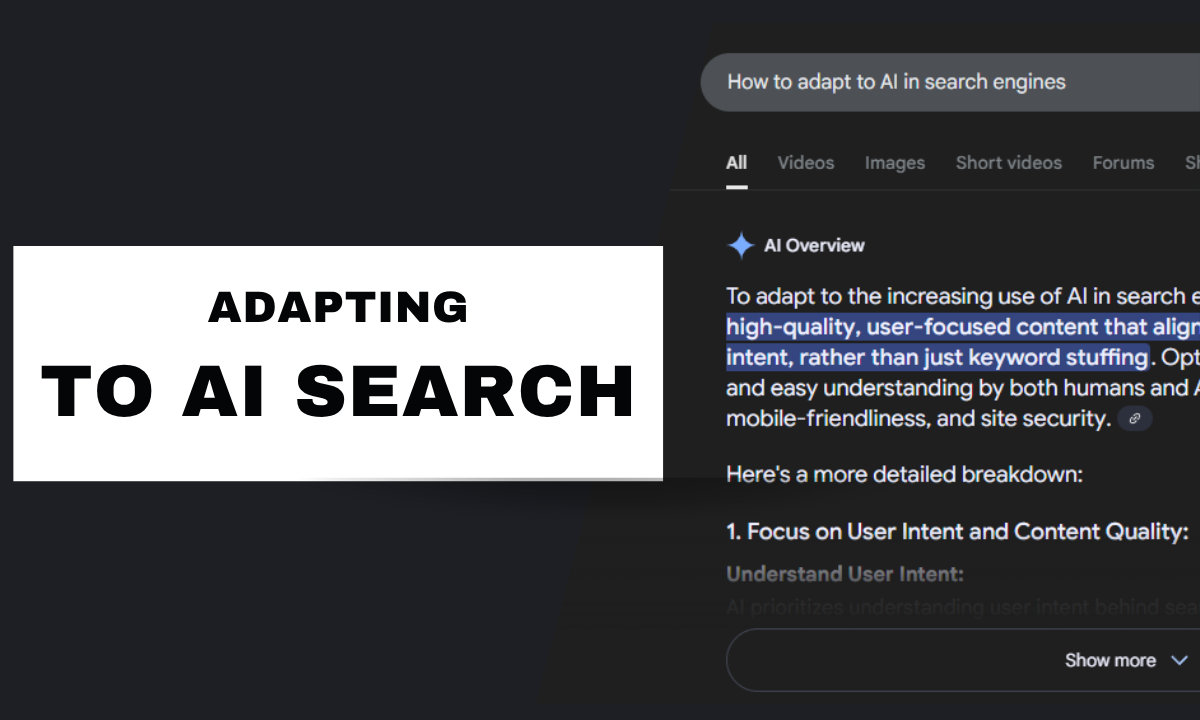
Task: Expand the AI Overview with Show more
Action: (1110, 660)
